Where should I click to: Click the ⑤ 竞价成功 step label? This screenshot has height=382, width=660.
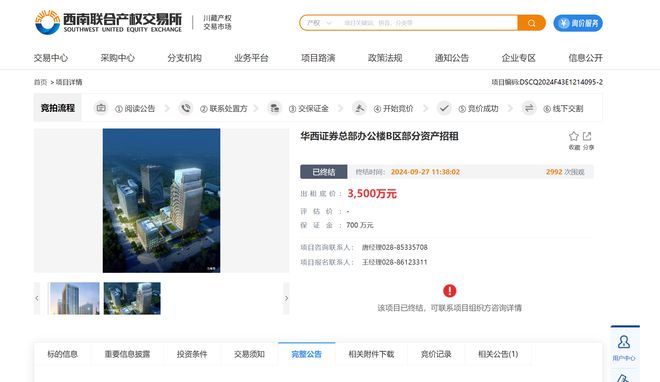(x=478, y=109)
